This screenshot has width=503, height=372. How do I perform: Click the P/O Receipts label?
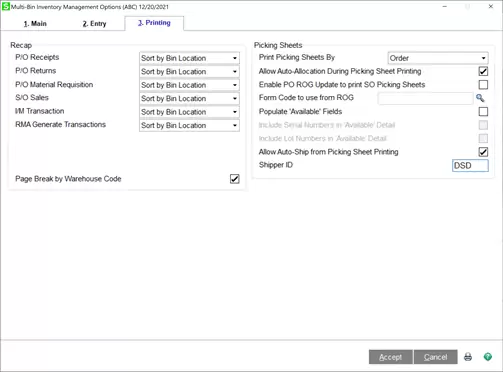pos(37,57)
